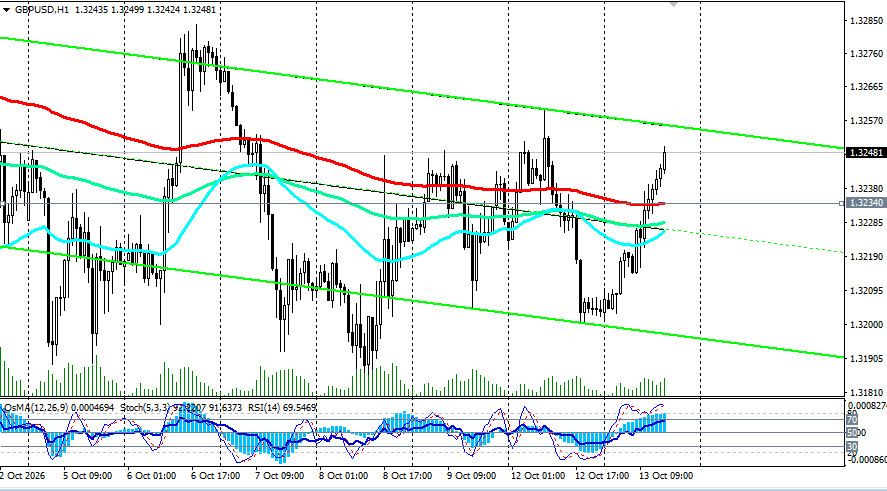Screen dimensions: 887x491
Task: Click the RSI level 30 label
Action: 851,447
